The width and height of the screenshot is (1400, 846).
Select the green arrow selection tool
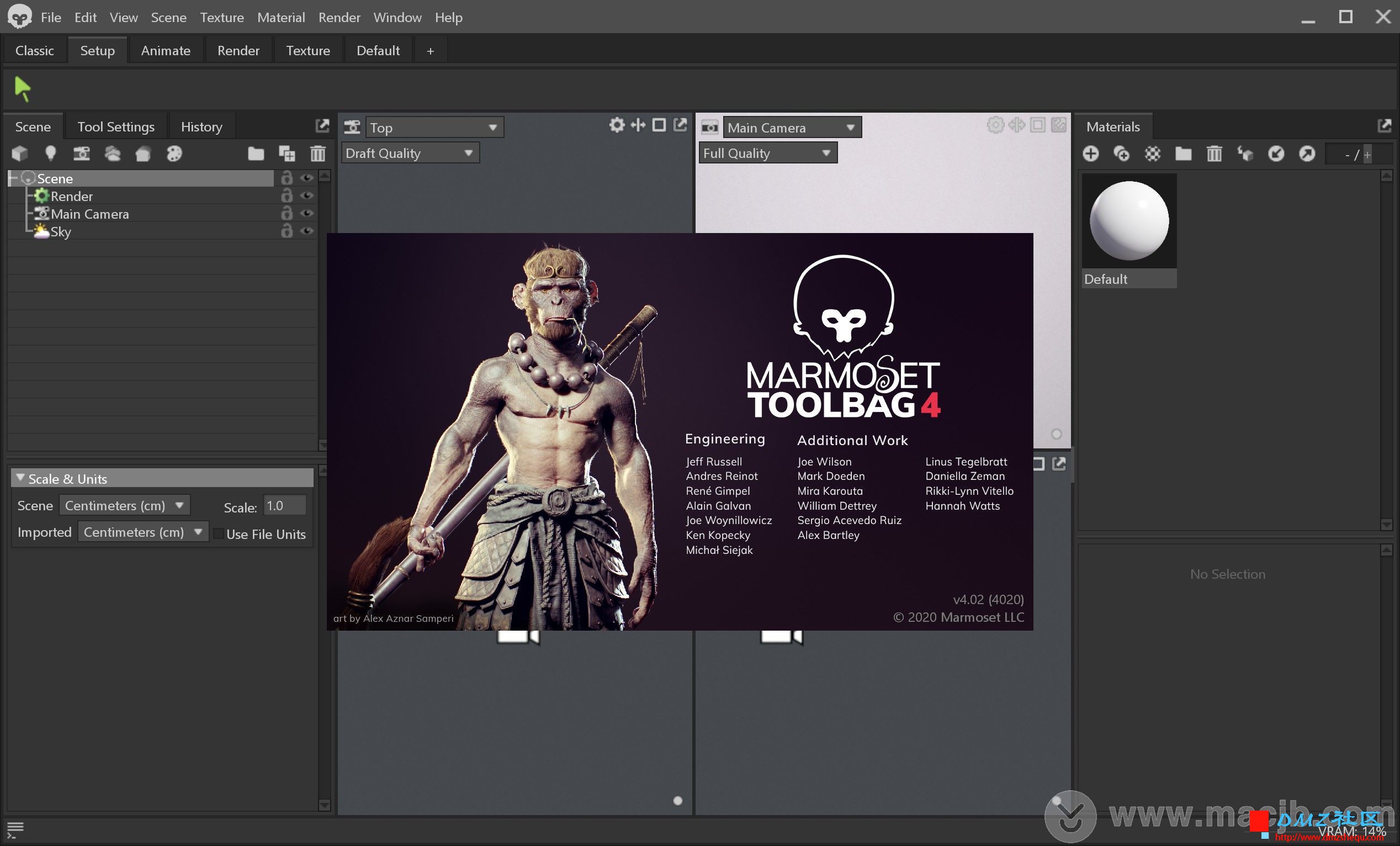23,89
